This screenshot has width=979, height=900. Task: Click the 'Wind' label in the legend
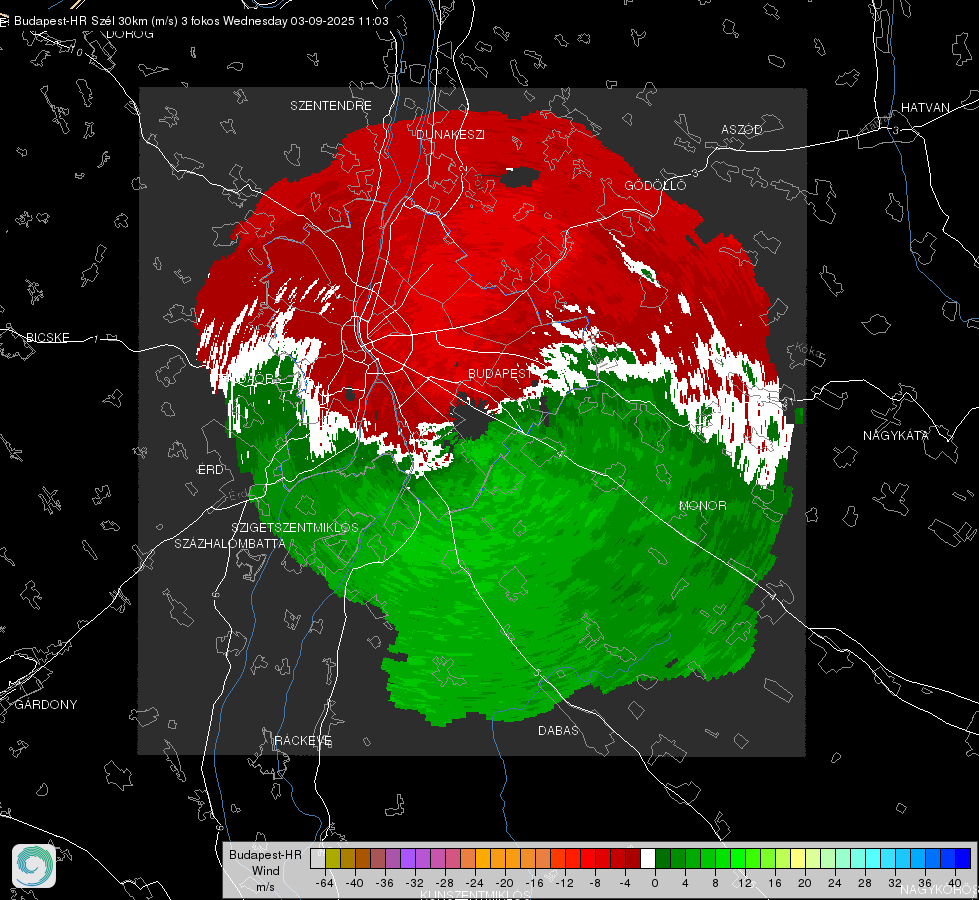265,871
